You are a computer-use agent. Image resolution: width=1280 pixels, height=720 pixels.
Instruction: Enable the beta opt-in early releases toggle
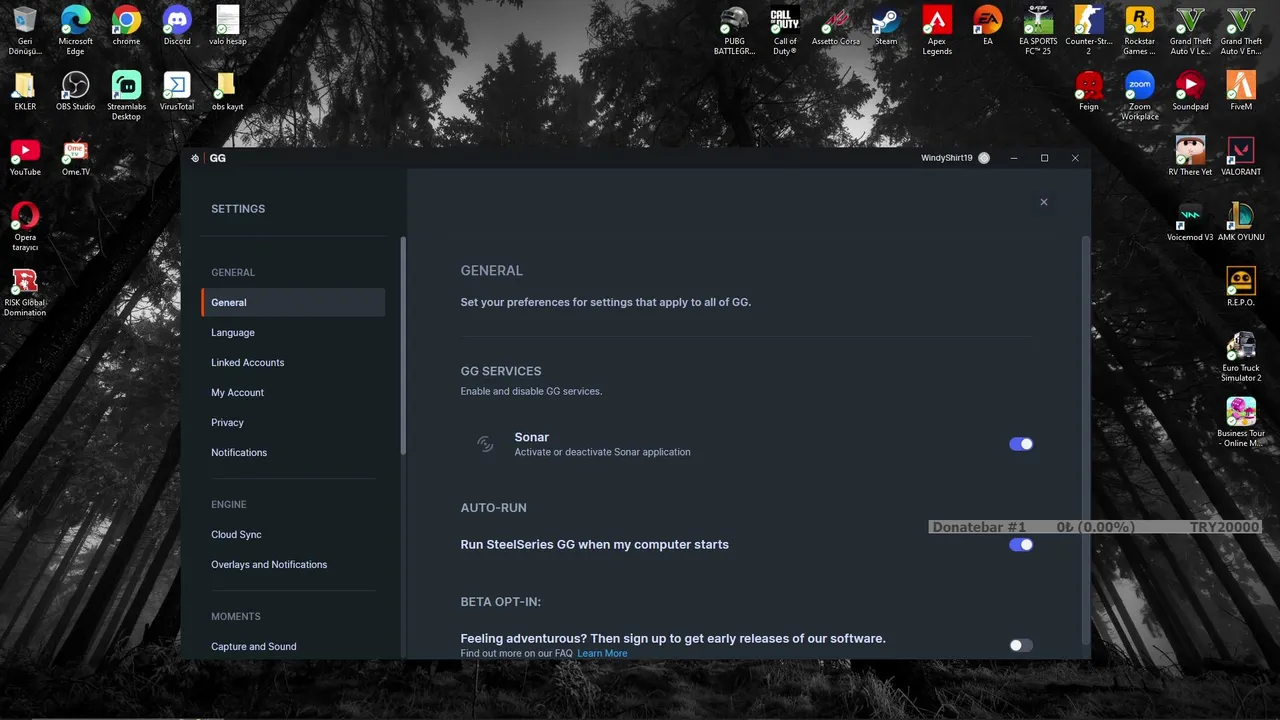(x=1021, y=646)
